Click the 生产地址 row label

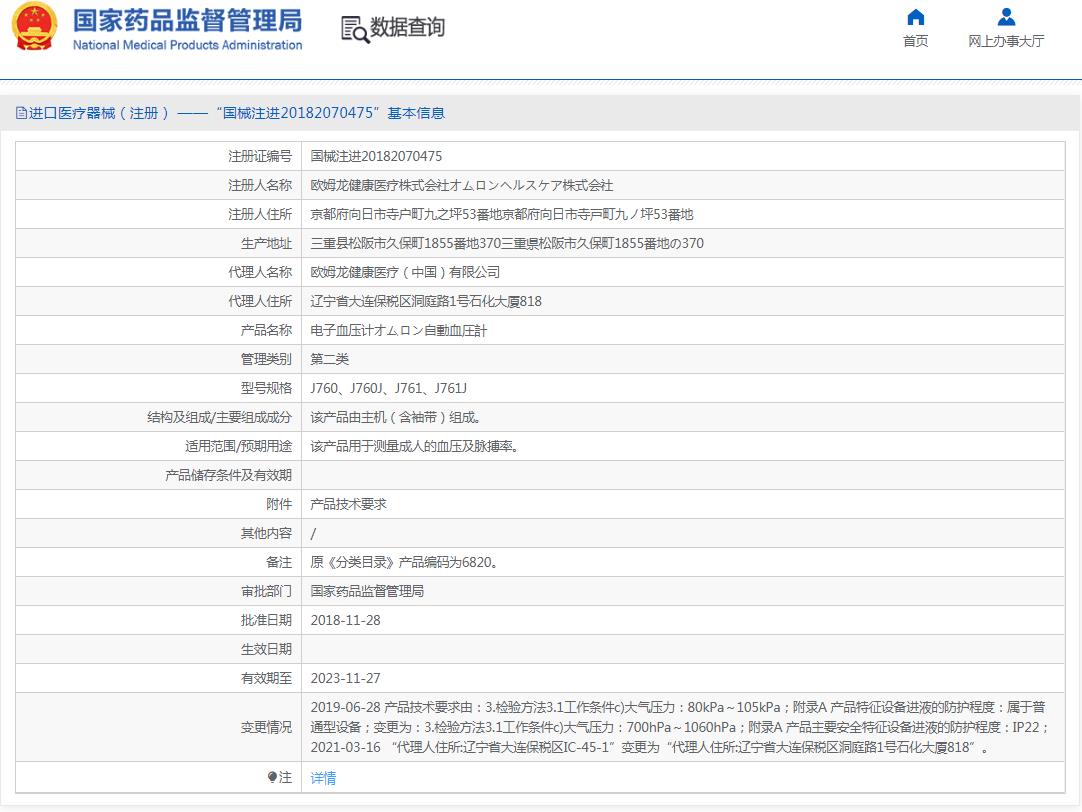[x=266, y=243]
